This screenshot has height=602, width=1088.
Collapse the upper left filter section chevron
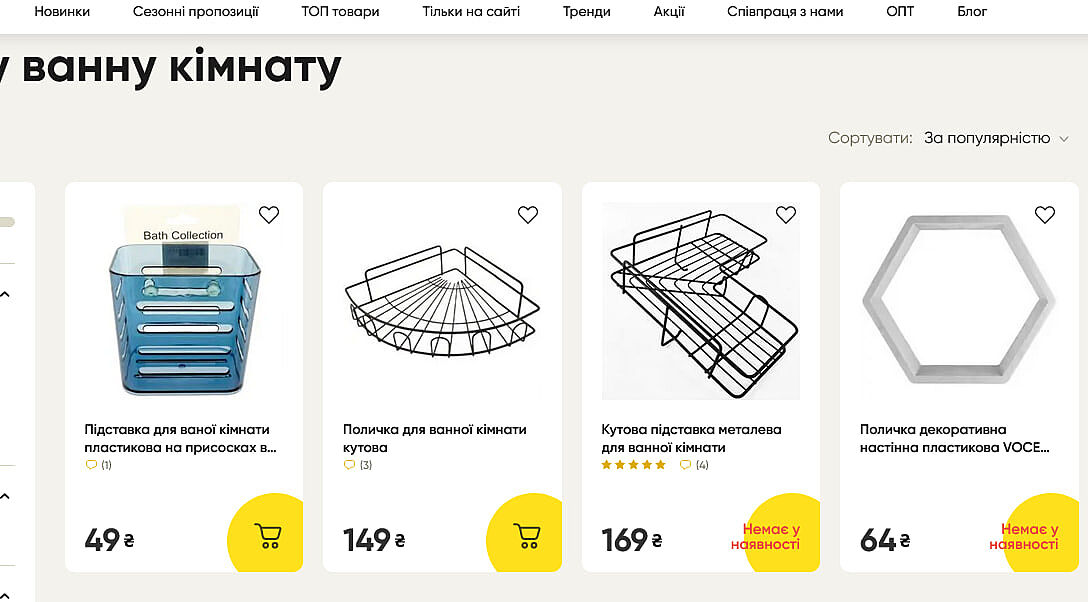(x=5, y=294)
